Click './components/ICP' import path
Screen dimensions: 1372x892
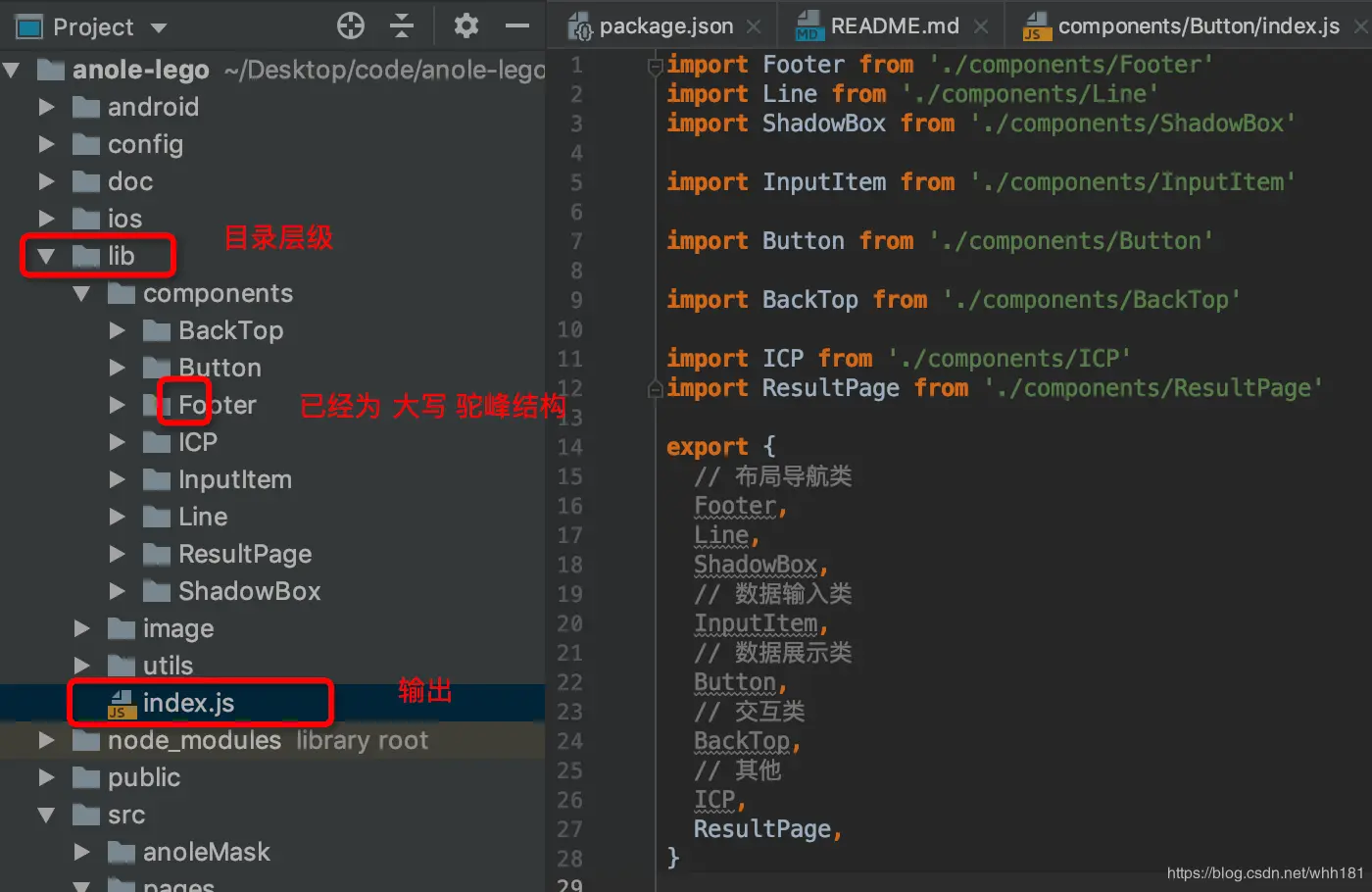pyautogui.click(x=1009, y=359)
